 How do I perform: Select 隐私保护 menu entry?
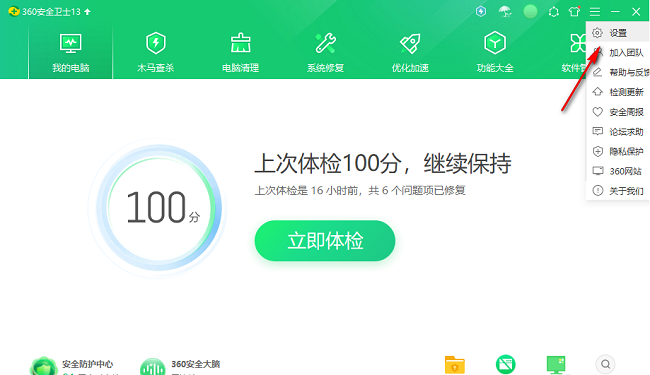click(618, 152)
